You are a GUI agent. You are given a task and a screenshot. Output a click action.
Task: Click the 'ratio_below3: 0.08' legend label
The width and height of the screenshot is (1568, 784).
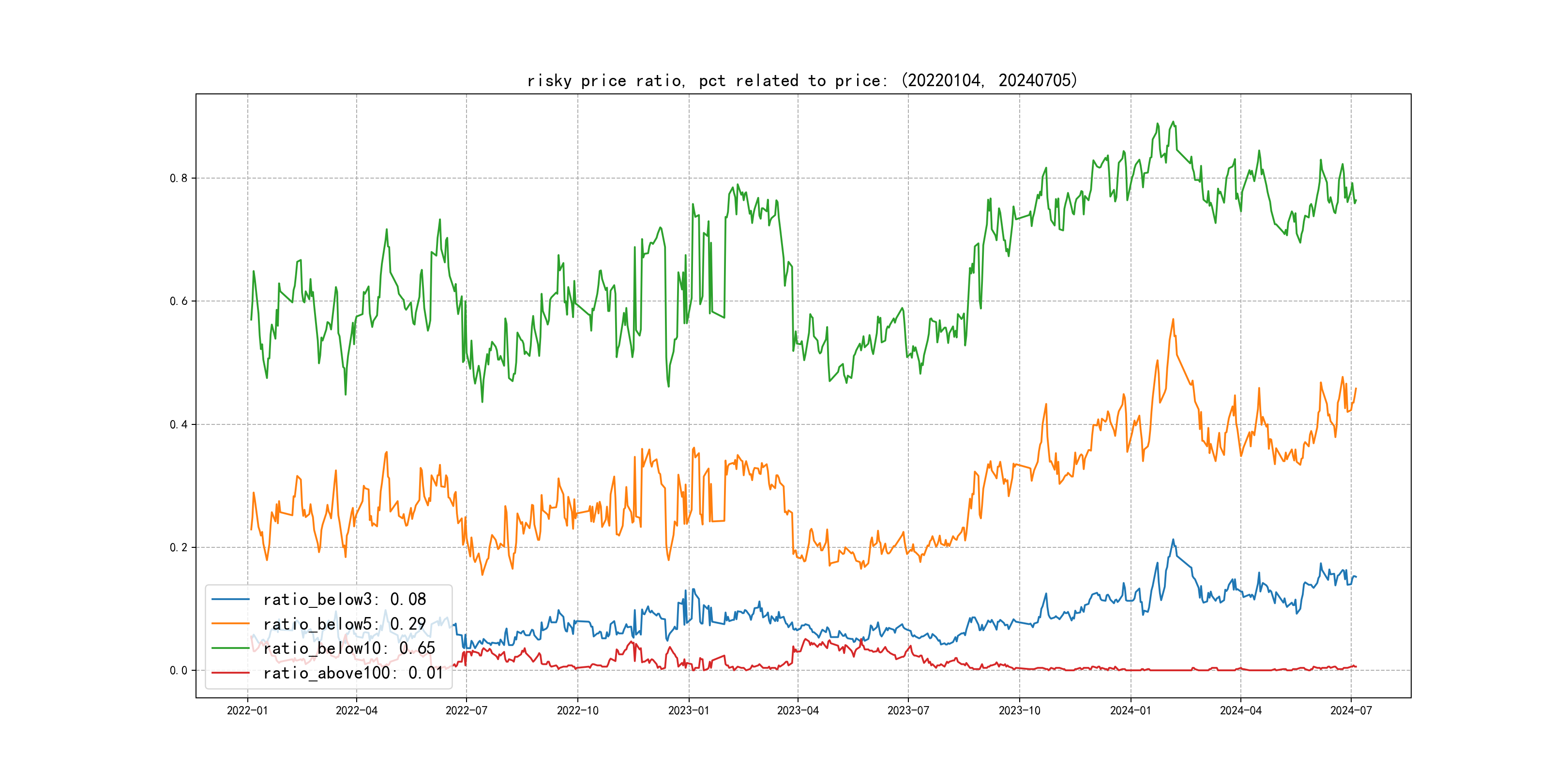(x=345, y=600)
